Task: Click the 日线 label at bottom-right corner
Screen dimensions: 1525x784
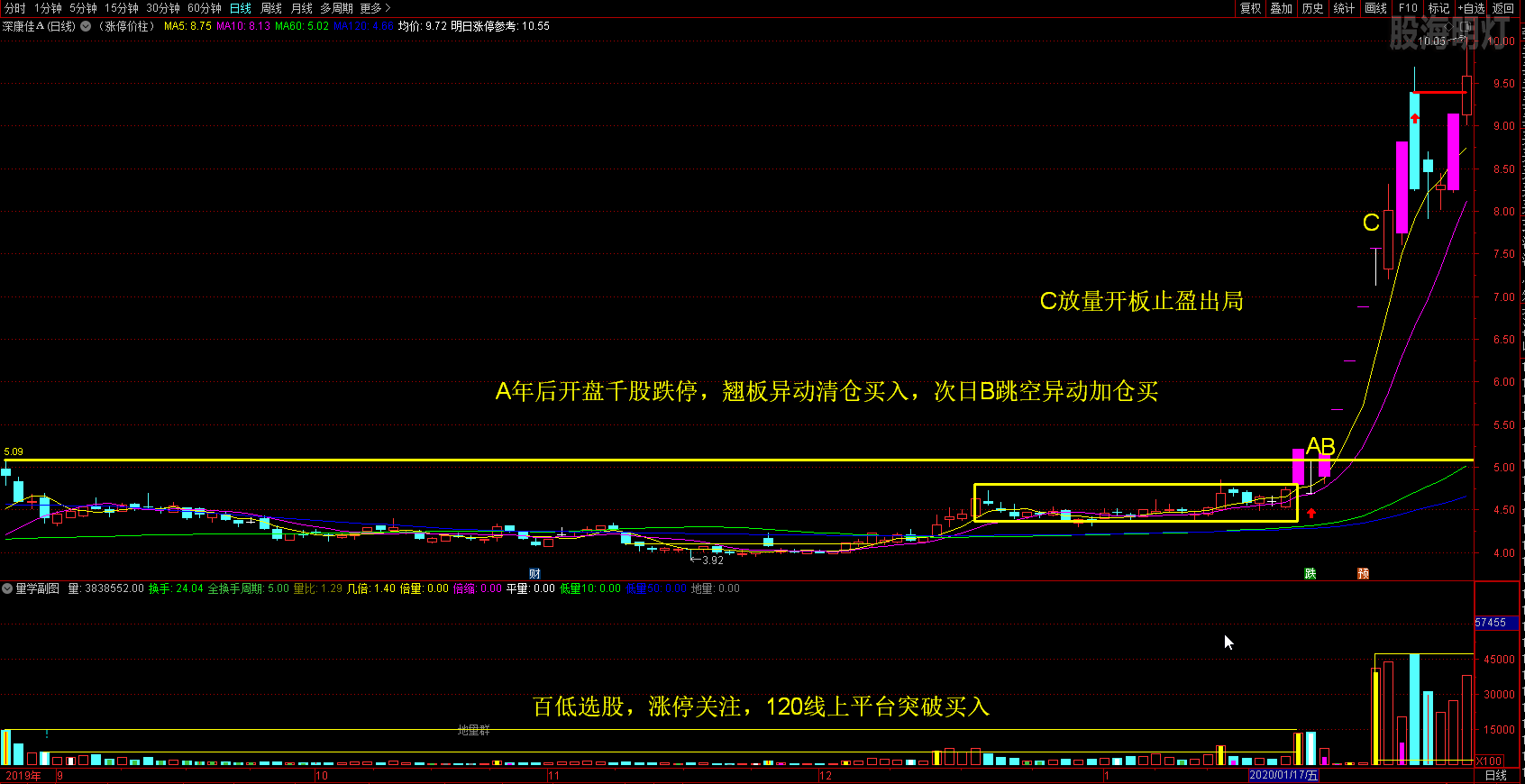Action: (x=1496, y=775)
